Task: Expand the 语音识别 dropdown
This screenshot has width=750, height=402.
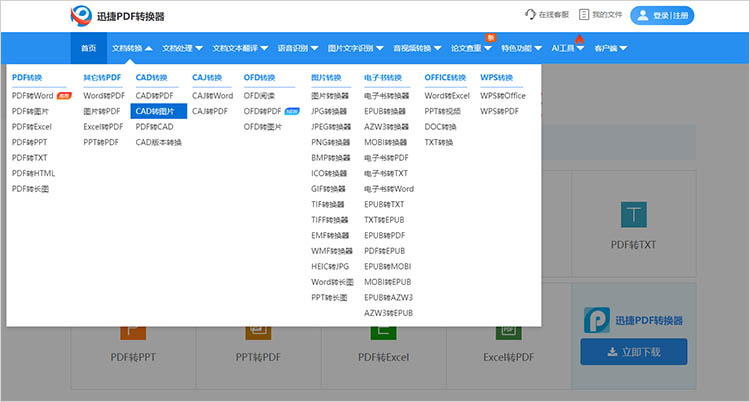Action: coord(298,48)
